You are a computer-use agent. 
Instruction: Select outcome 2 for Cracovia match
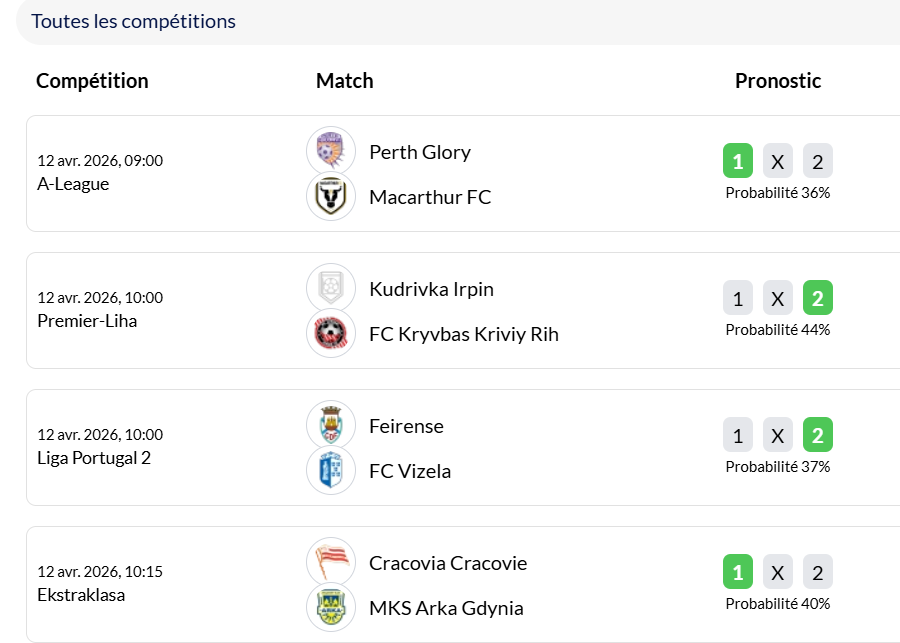coord(818,572)
